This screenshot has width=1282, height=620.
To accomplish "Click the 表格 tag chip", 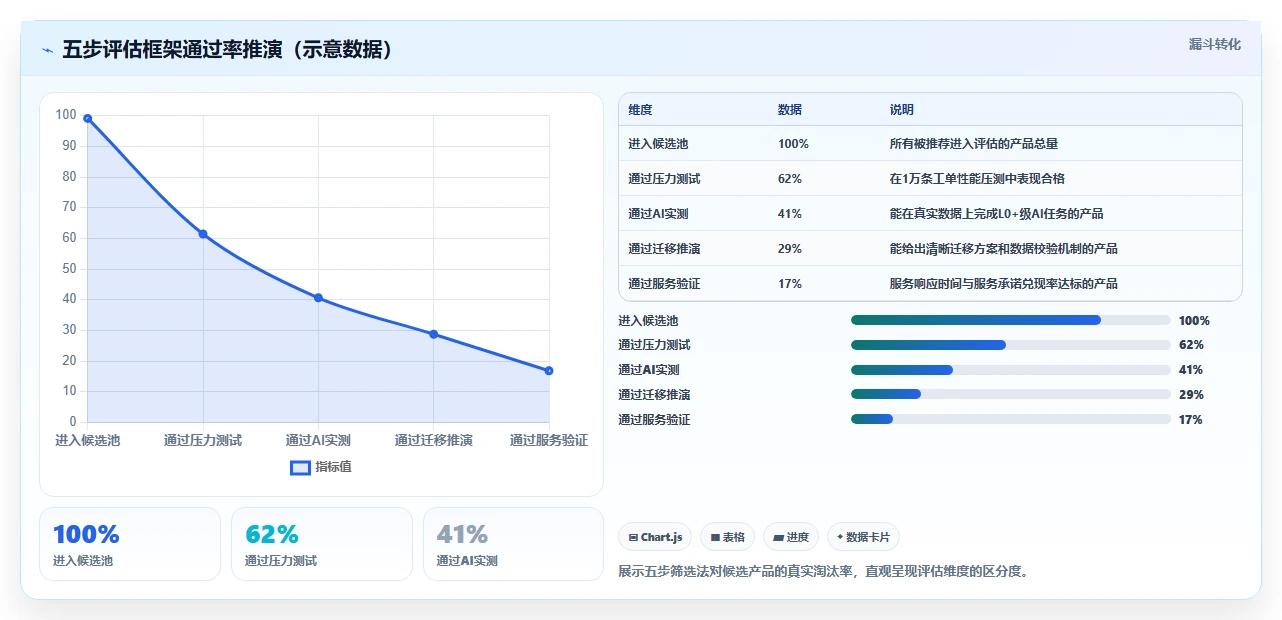I will click(727, 537).
